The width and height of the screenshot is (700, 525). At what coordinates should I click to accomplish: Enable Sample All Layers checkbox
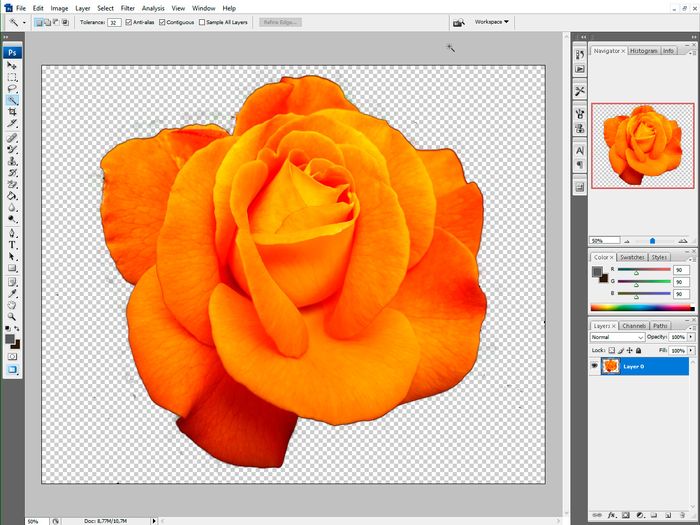click(203, 21)
